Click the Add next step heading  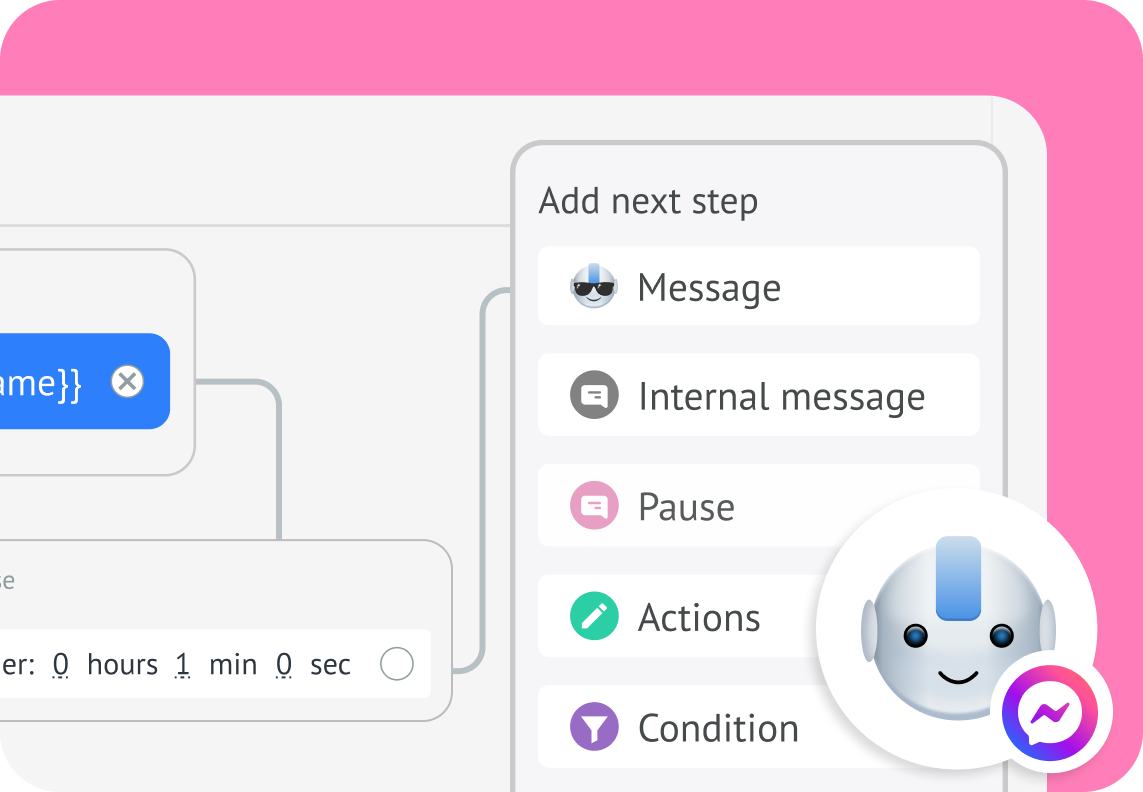(x=648, y=201)
